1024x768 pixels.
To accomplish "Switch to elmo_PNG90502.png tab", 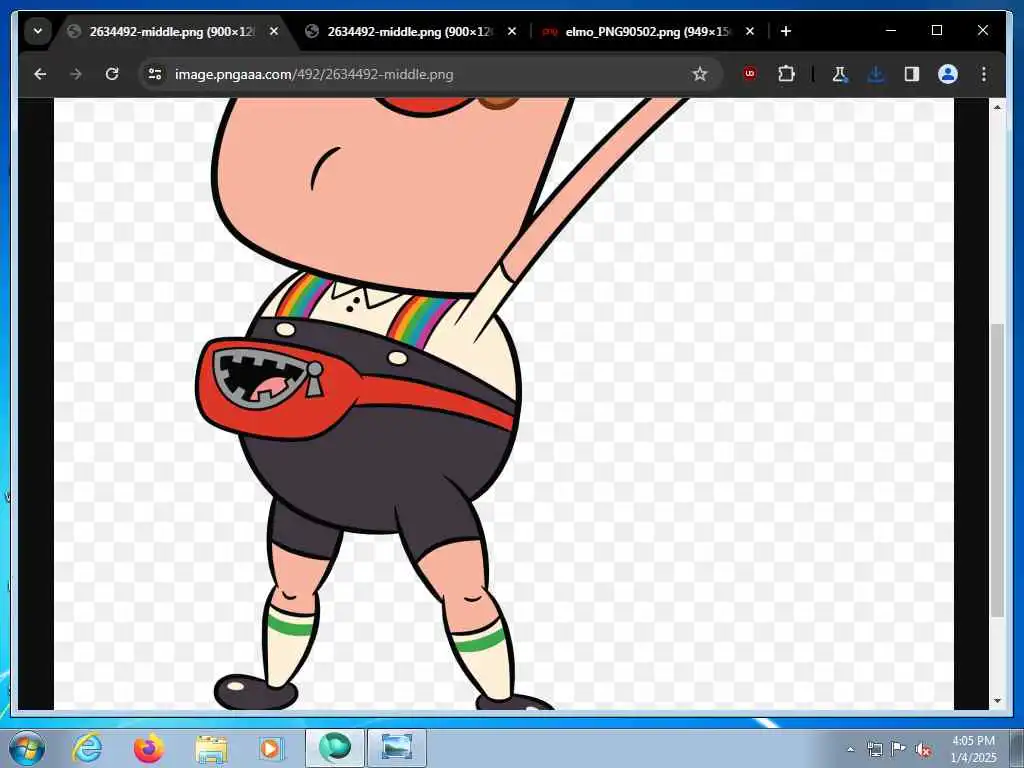I will 648,31.
